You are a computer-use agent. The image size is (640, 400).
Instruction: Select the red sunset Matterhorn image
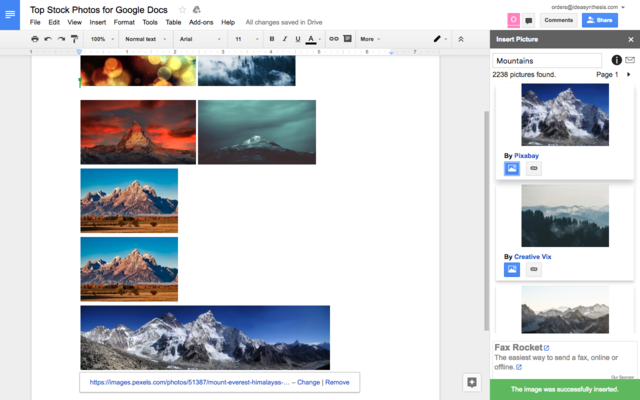pos(138,132)
